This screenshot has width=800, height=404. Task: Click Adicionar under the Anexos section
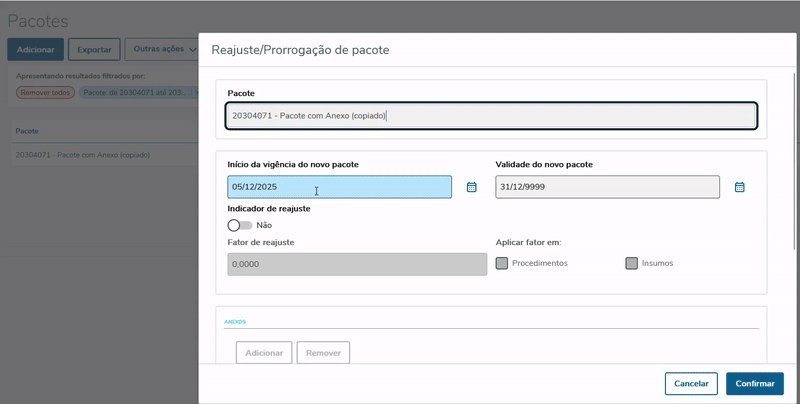(264, 353)
